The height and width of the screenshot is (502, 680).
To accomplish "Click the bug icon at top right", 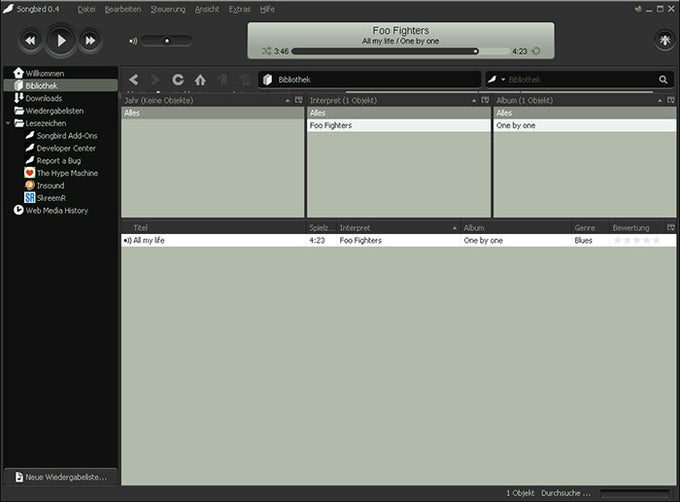I will [x=664, y=40].
